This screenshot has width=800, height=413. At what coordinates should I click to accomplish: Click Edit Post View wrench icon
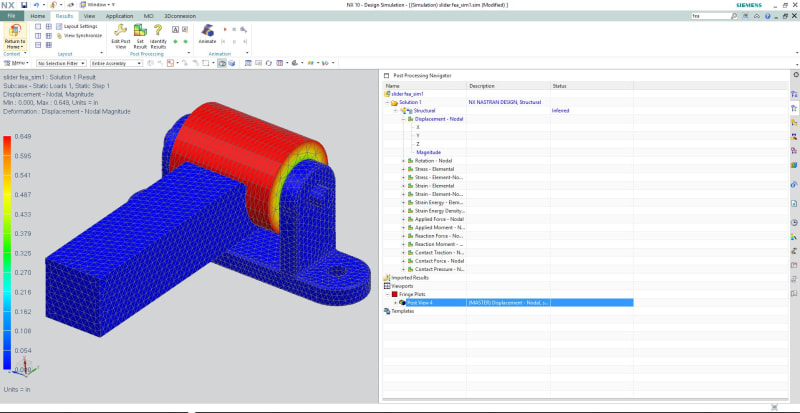pos(121,30)
